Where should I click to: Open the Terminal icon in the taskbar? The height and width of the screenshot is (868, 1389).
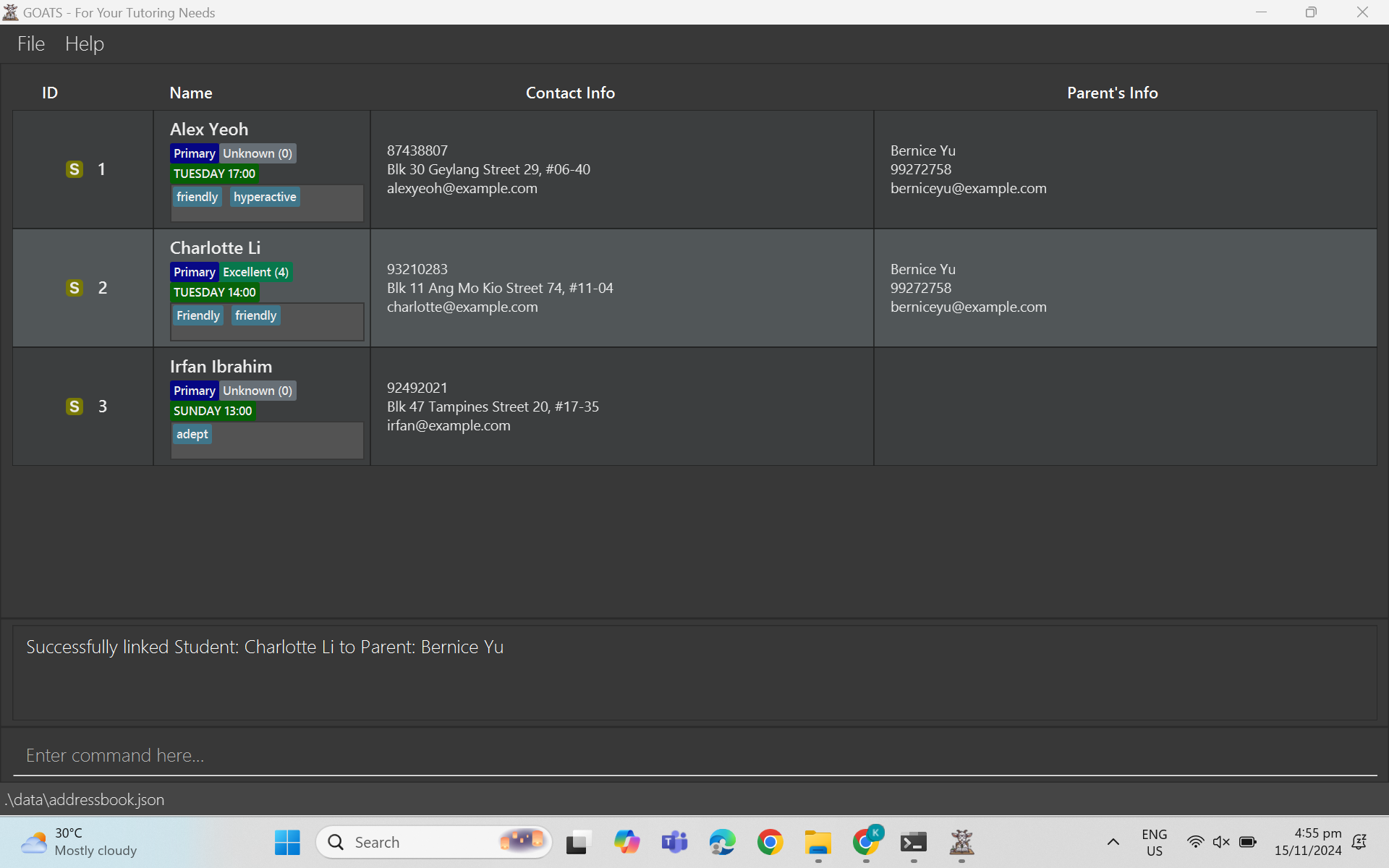(914, 842)
